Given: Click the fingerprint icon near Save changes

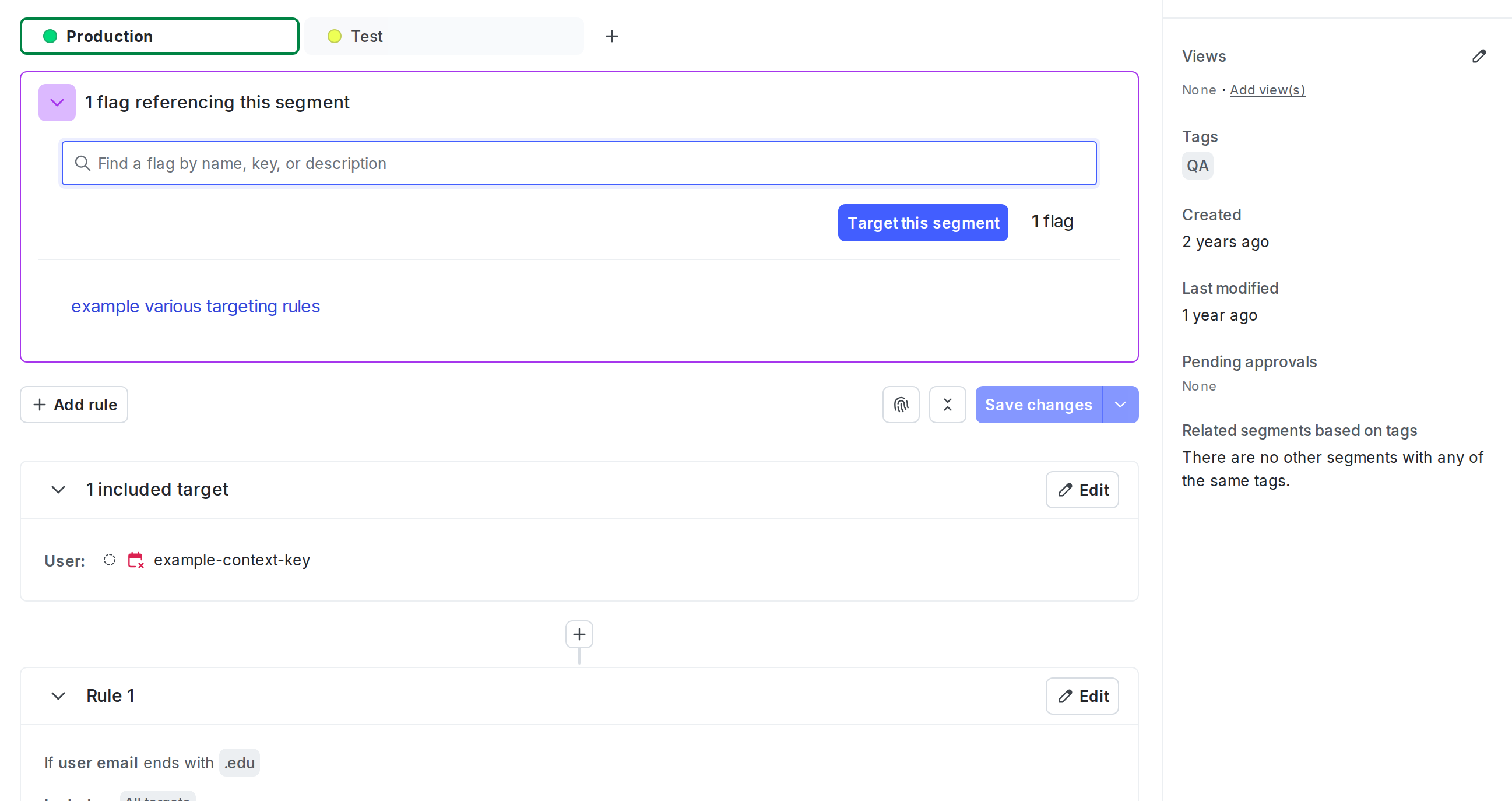Looking at the screenshot, I should click(901, 404).
